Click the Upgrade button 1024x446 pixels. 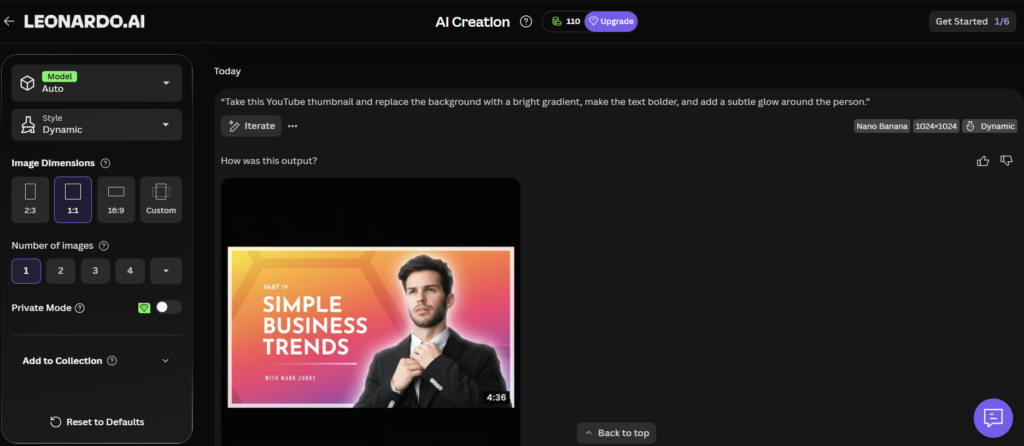(611, 22)
